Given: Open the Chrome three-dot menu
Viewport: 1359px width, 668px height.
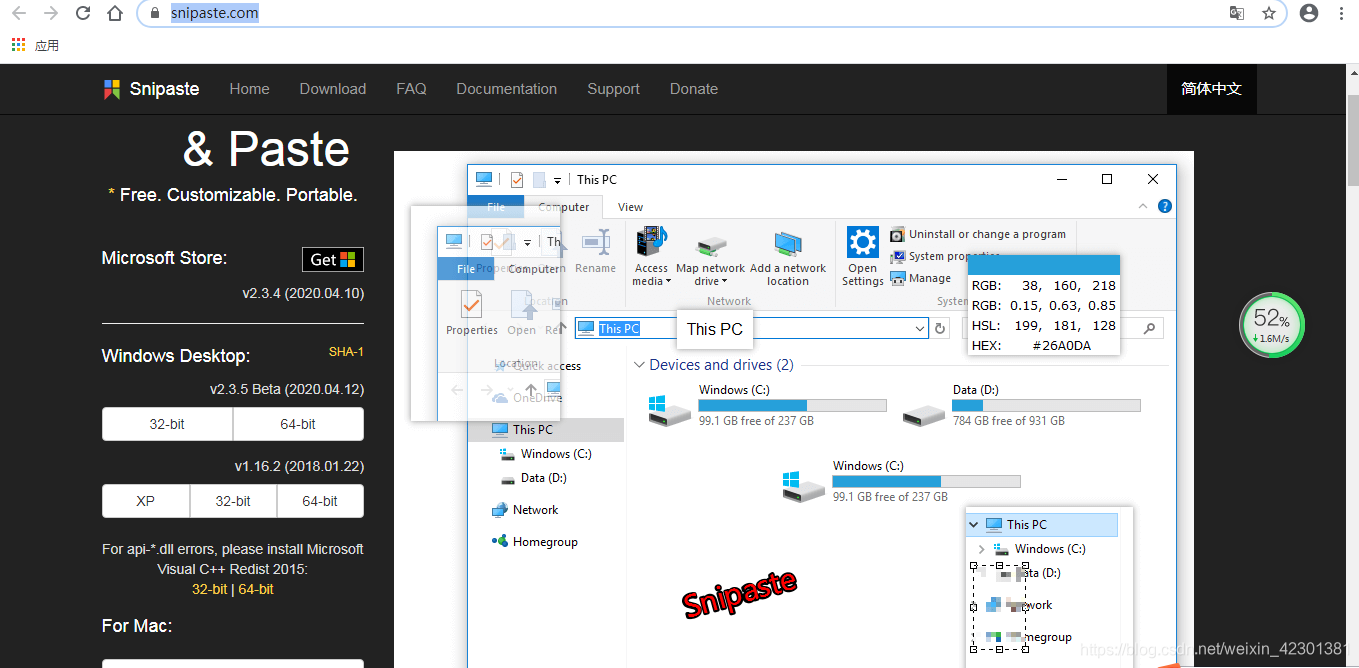Looking at the screenshot, I should 1343,13.
